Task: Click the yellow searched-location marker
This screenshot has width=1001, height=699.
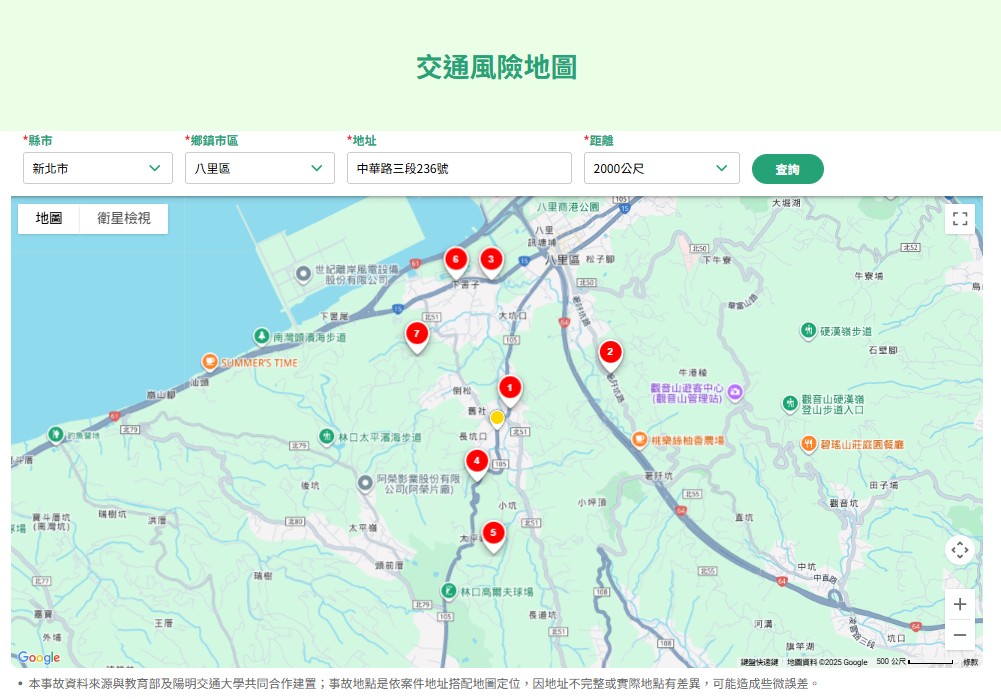Action: point(497,416)
